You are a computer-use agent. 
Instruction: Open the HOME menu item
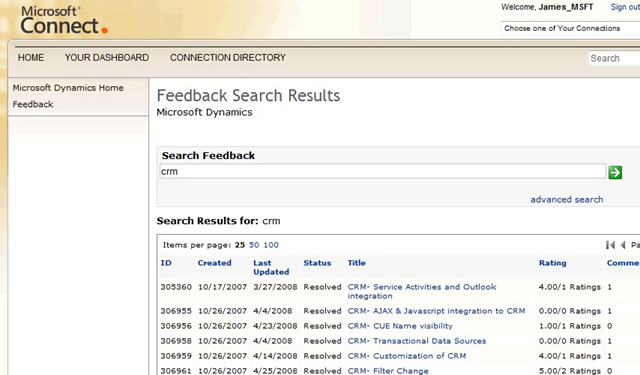click(31, 58)
